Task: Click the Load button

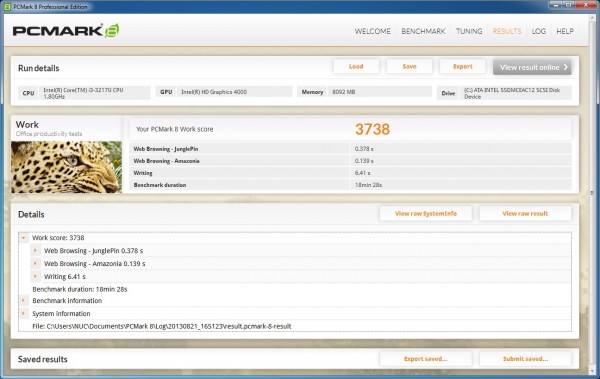Action: pyautogui.click(x=356, y=67)
